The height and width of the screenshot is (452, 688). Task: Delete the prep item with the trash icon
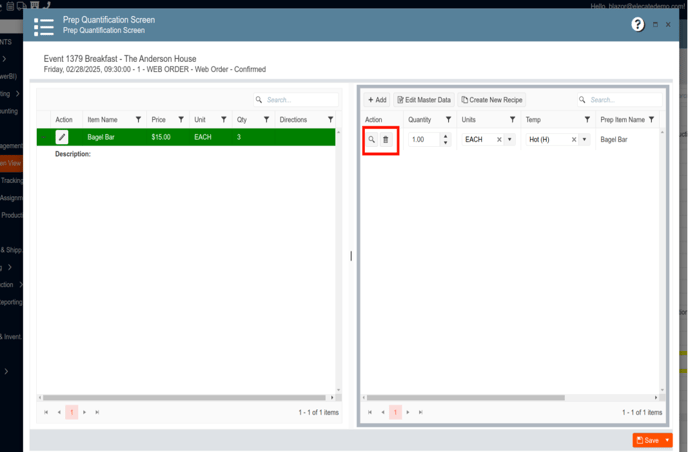click(386, 140)
